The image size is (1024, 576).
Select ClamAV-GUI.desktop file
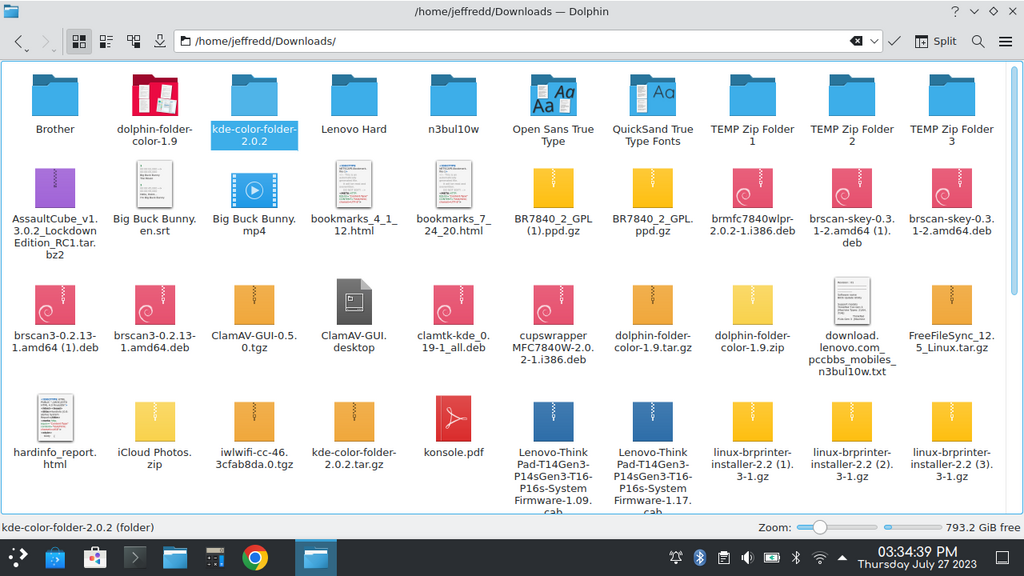[x=354, y=315]
